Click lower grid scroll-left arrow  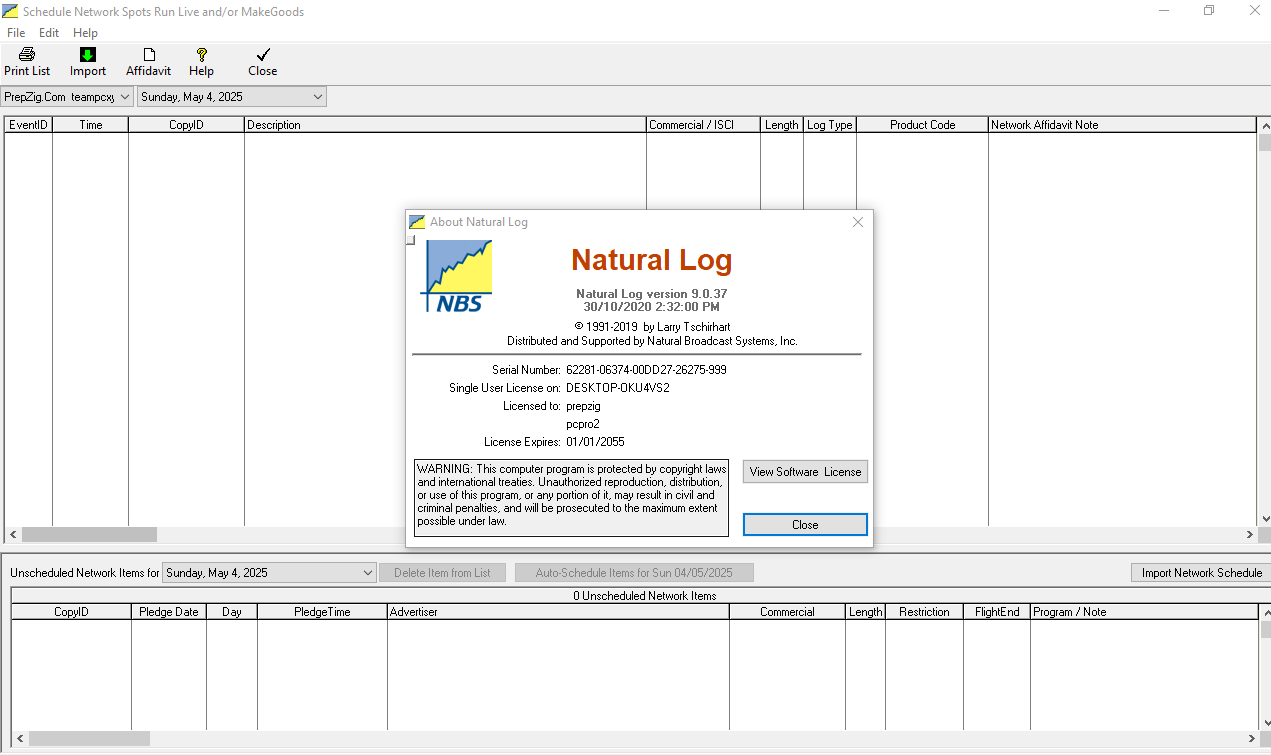pyautogui.click(x=20, y=739)
